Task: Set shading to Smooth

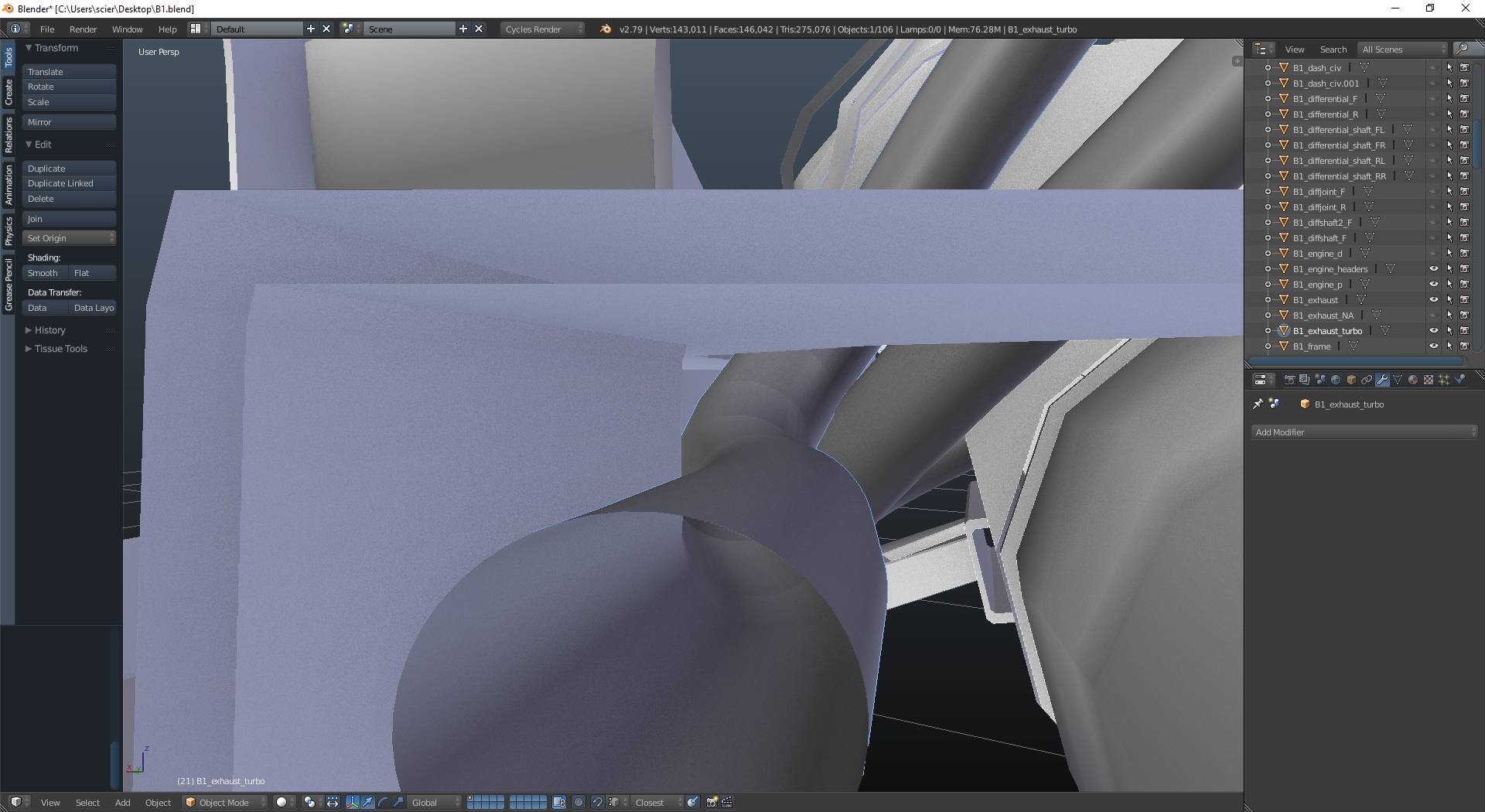Action: tap(45, 273)
